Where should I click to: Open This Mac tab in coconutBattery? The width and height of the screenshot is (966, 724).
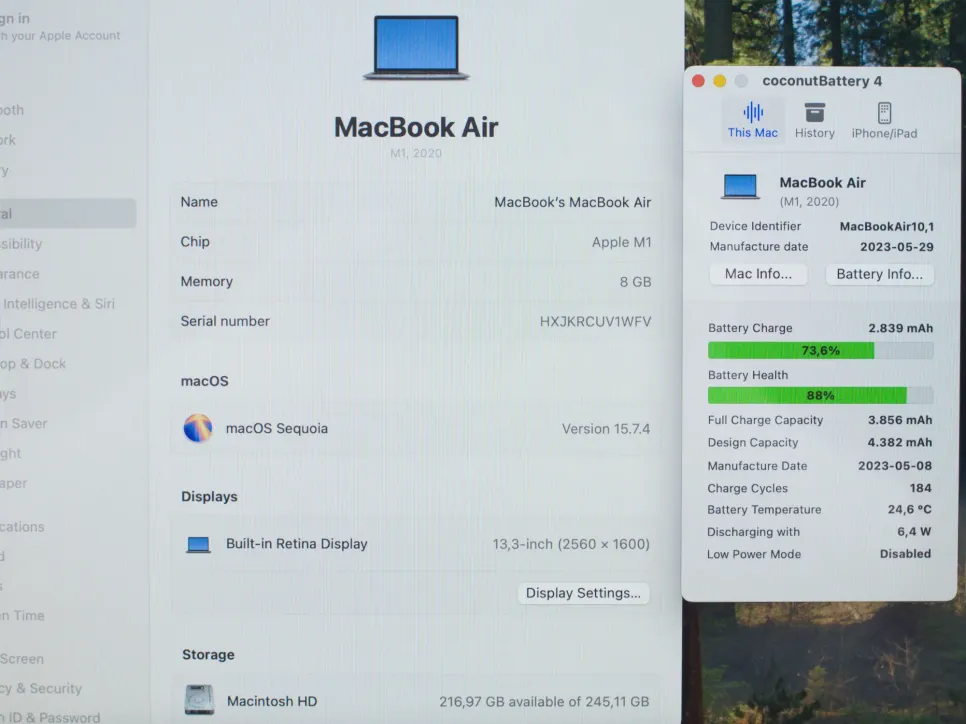pyautogui.click(x=752, y=120)
